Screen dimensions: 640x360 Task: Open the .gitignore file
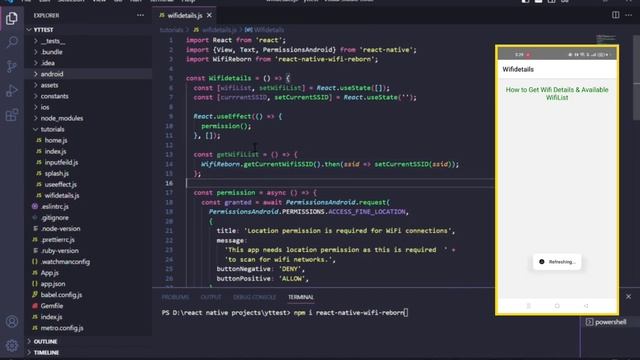pyautogui.click(x=88, y=218)
